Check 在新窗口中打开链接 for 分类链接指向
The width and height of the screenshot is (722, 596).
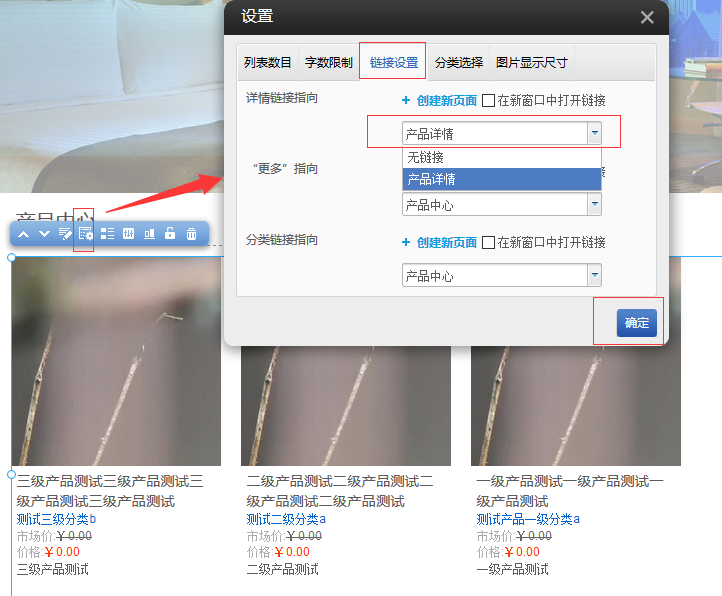pyautogui.click(x=489, y=243)
